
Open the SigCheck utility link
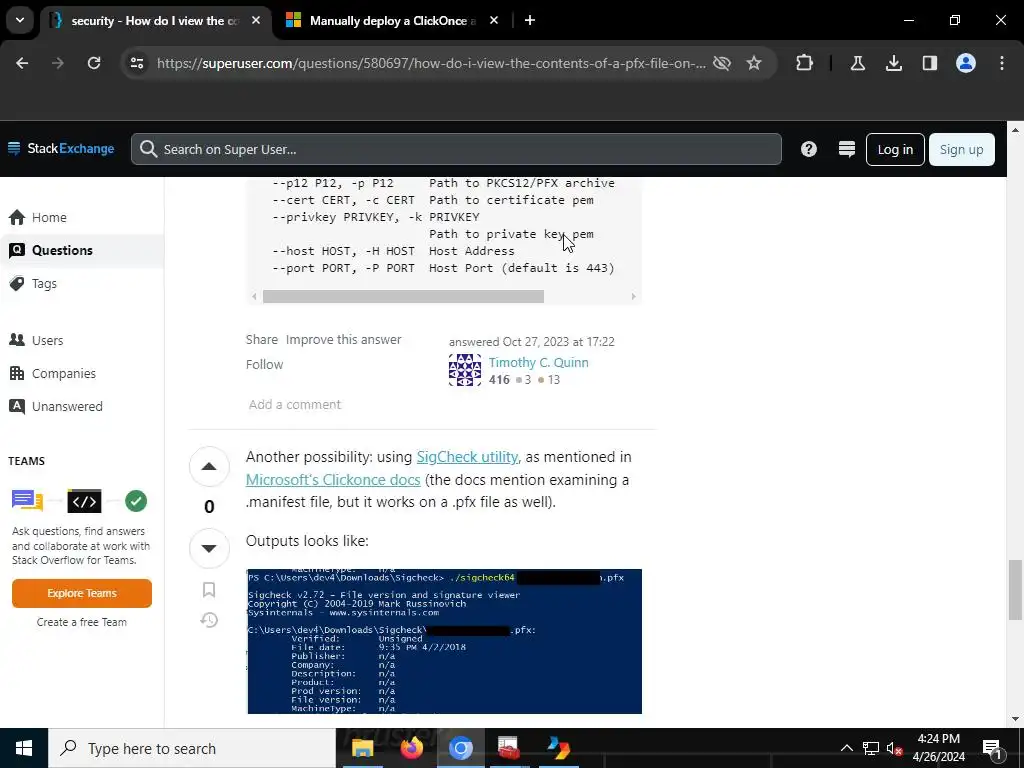pos(467,457)
